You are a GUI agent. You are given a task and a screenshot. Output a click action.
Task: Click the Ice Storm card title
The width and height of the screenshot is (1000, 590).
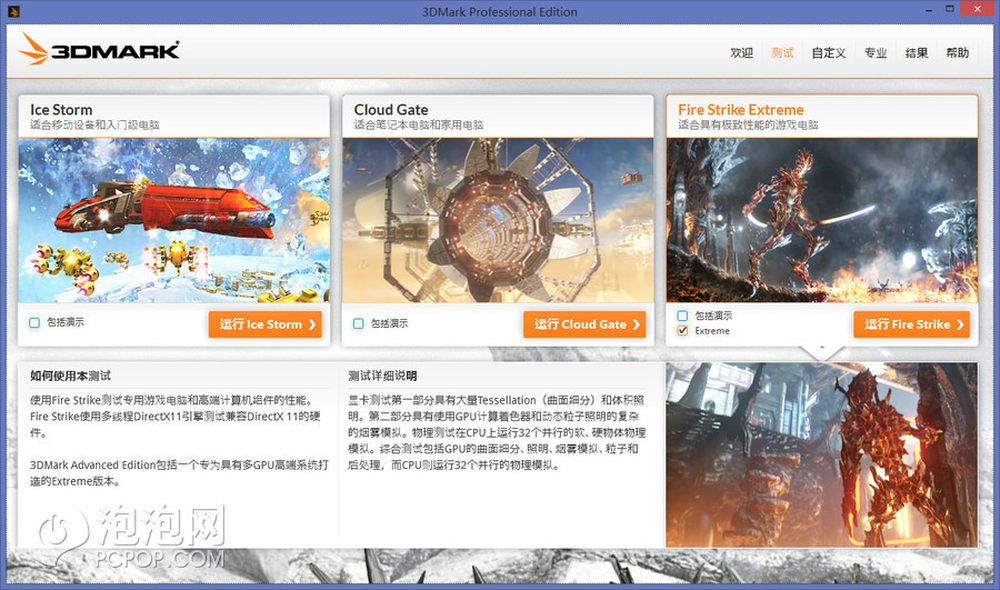[61, 110]
